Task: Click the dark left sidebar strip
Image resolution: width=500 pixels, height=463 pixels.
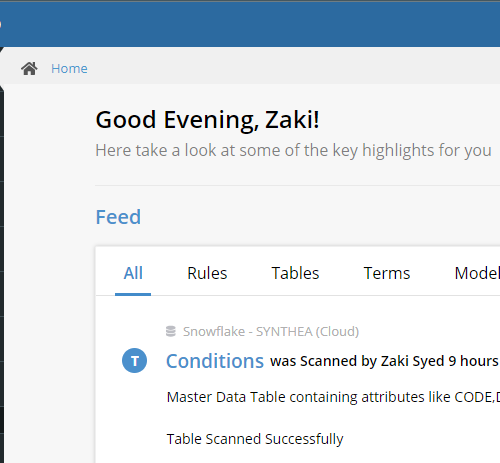Action: (x=2, y=273)
